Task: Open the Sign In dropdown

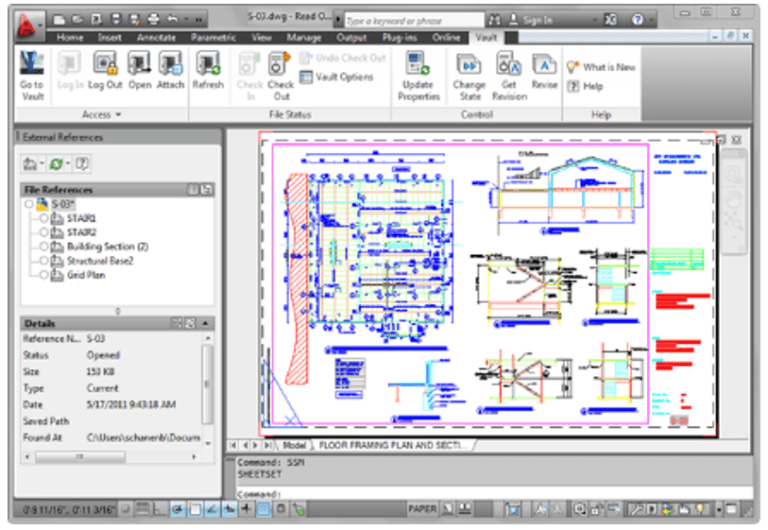Action: [x=595, y=20]
